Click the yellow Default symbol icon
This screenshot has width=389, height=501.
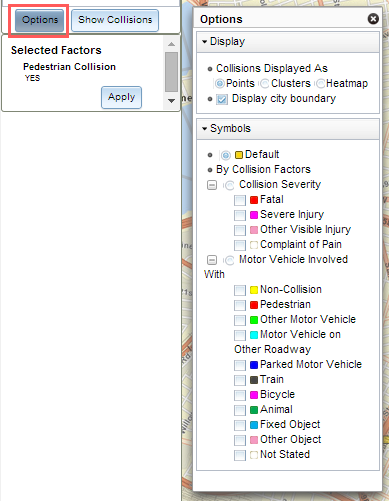[239, 155]
